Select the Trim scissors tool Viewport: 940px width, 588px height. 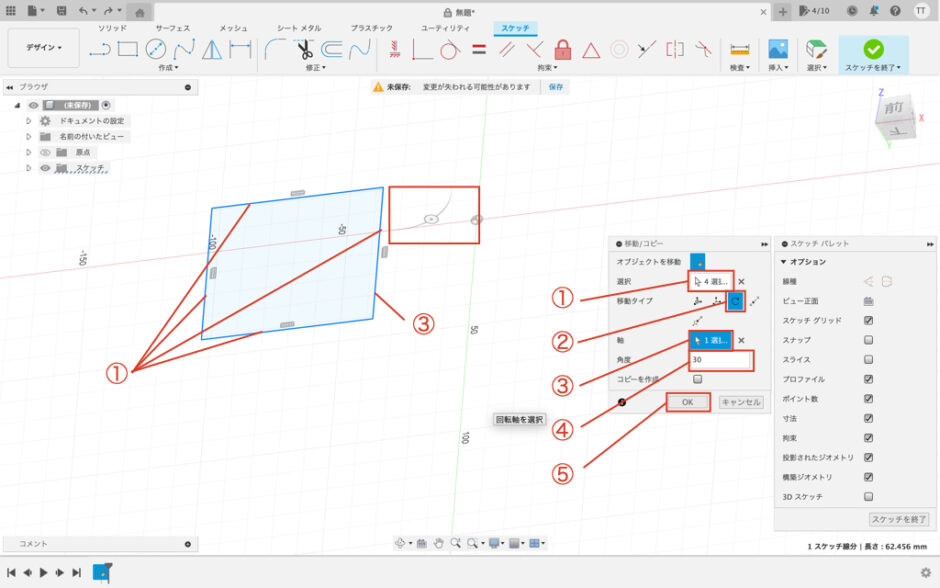(x=305, y=49)
